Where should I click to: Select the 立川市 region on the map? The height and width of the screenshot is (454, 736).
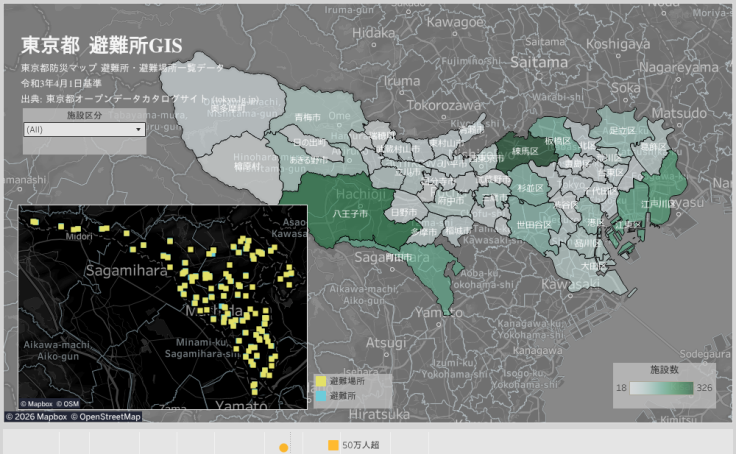(407, 172)
